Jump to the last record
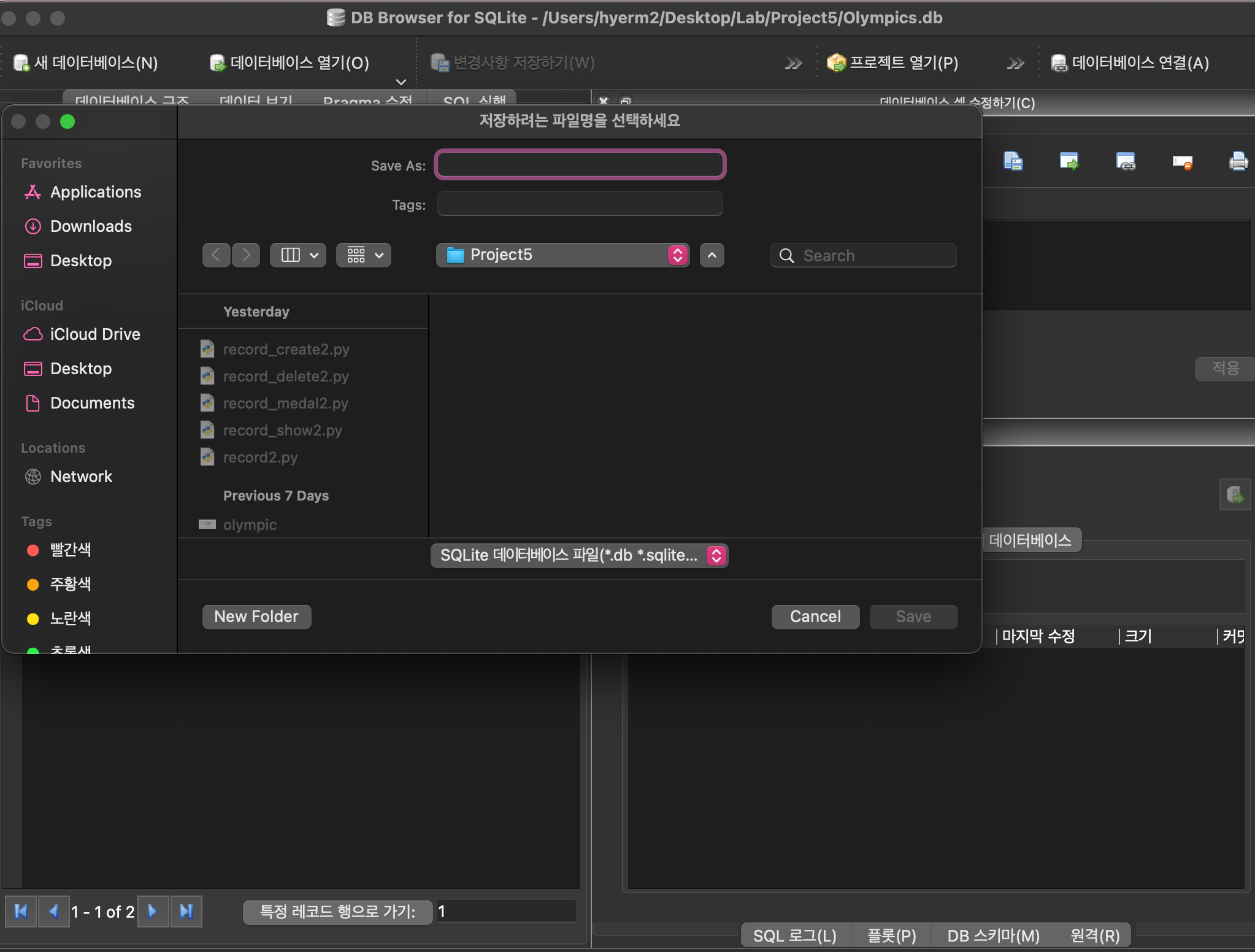Image resolution: width=1255 pixels, height=952 pixels. point(186,912)
